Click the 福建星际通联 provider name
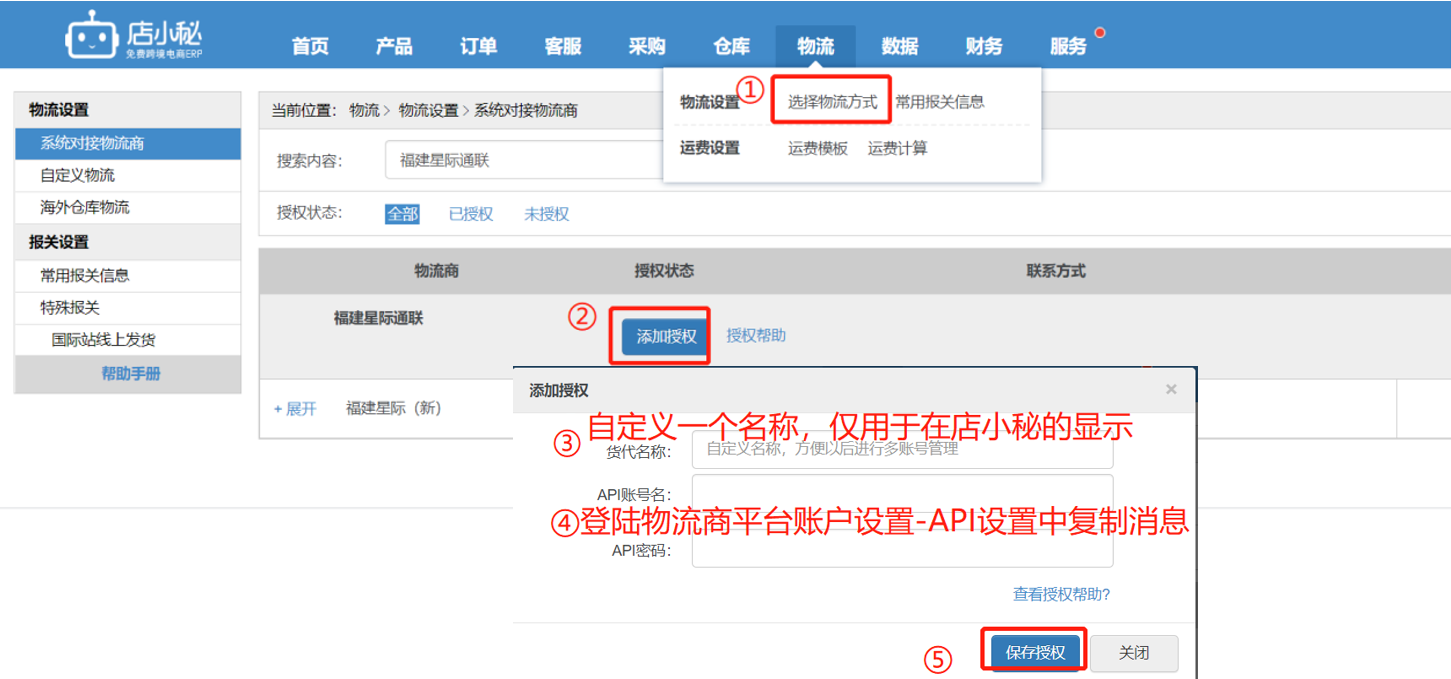1451x679 pixels. pyautogui.click(x=379, y=318)
